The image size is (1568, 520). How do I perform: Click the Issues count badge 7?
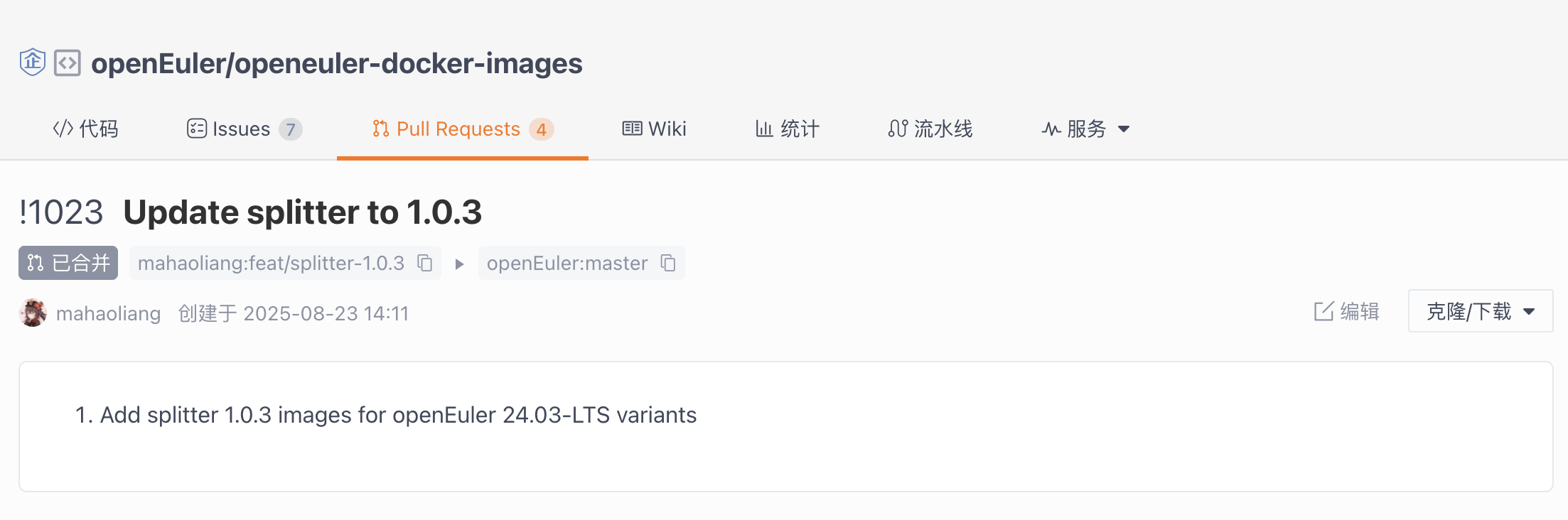[x=290, y=129]
